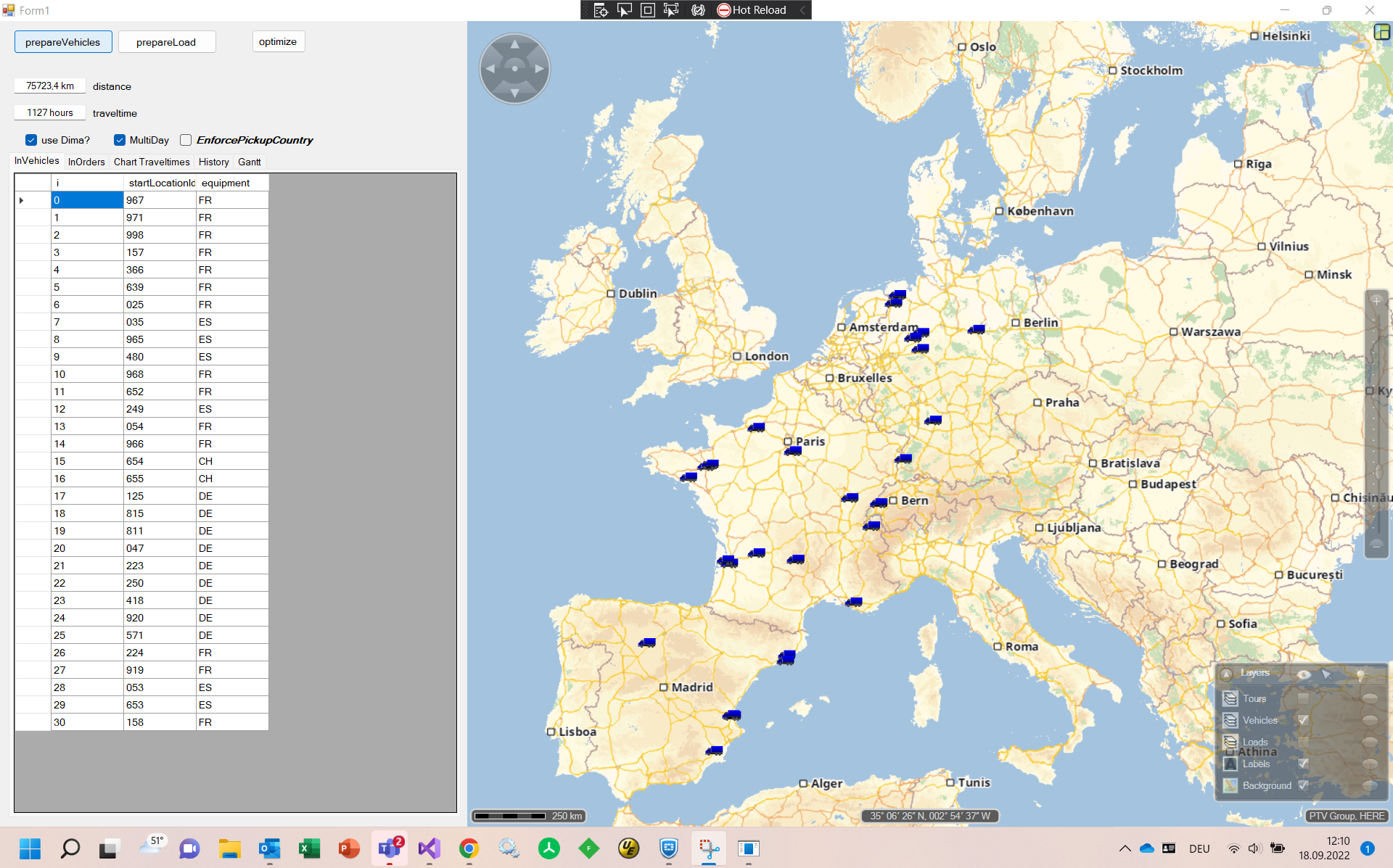Uncheck the MultiDay checkbox
1393x868 pixels.
[120, 140]
